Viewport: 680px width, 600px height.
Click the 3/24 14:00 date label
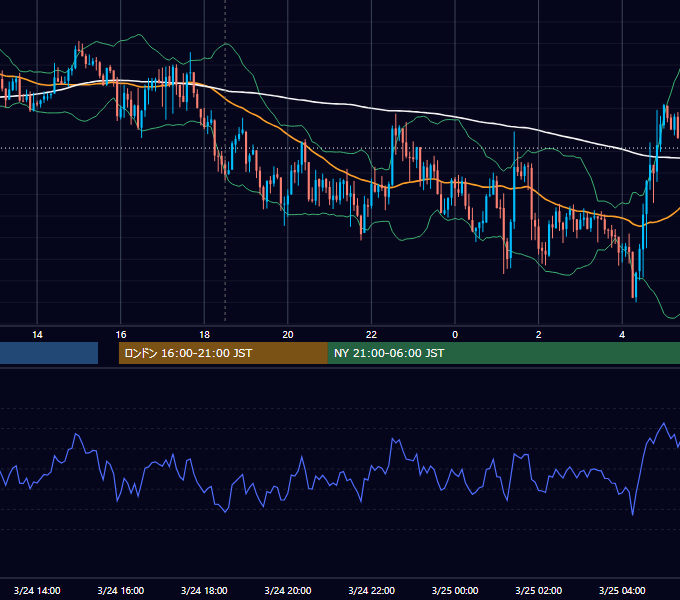tap(37, 590)
